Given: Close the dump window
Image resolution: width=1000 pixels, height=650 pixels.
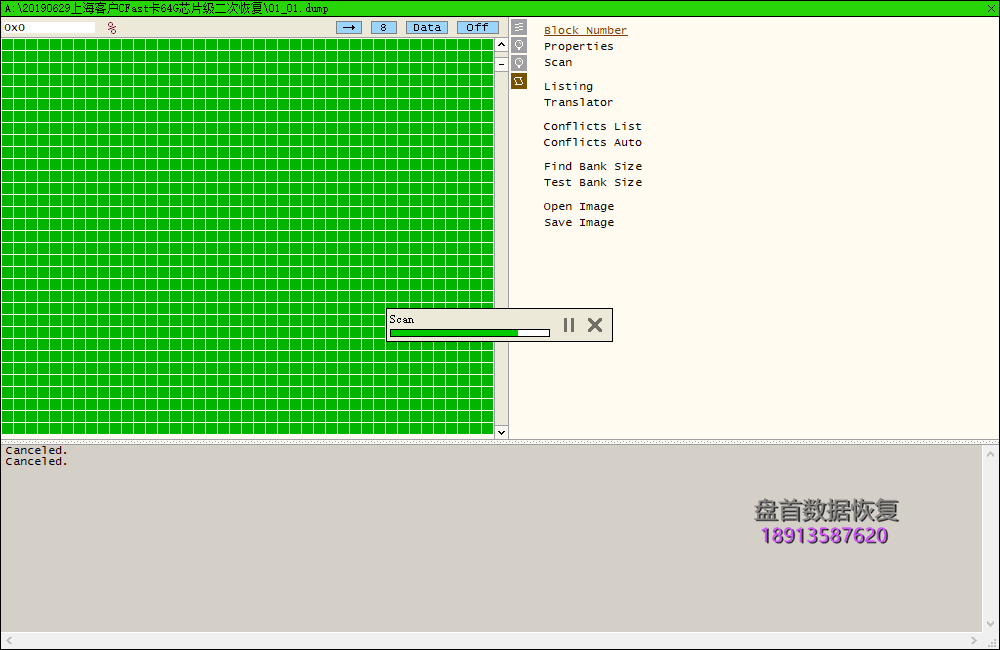Looking at the screenshot, I should [x=992, y=8].
